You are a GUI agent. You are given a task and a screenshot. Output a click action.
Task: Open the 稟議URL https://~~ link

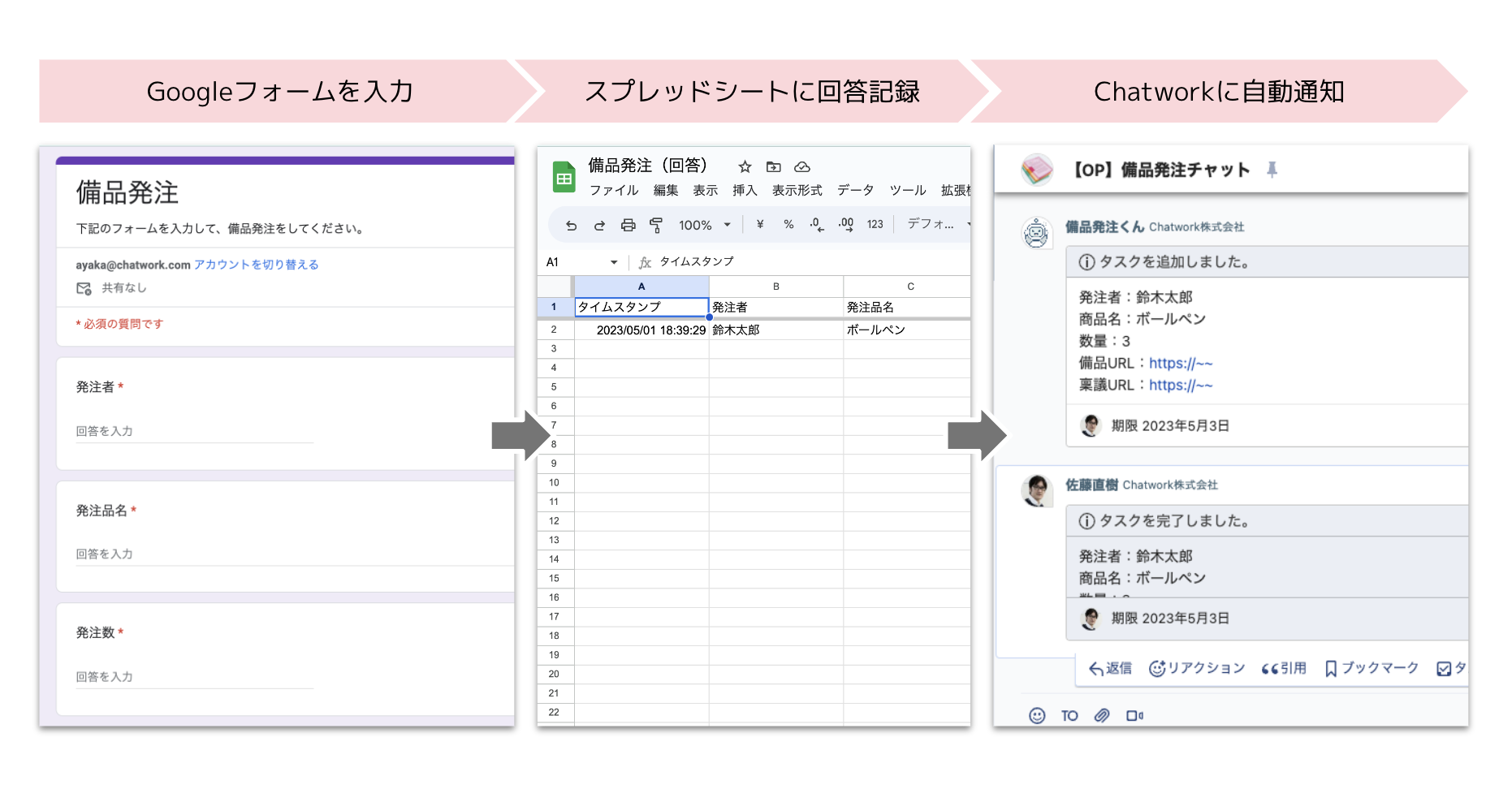click(1181, 385)
